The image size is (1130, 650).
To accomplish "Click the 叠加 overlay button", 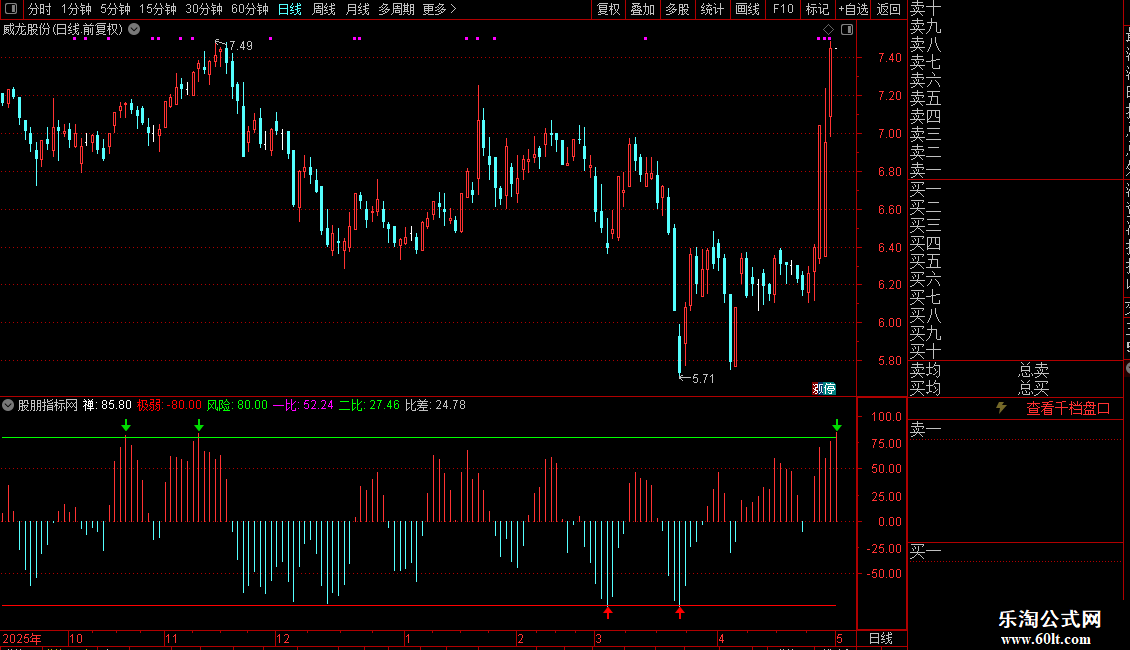I will [x=643, y=9].
